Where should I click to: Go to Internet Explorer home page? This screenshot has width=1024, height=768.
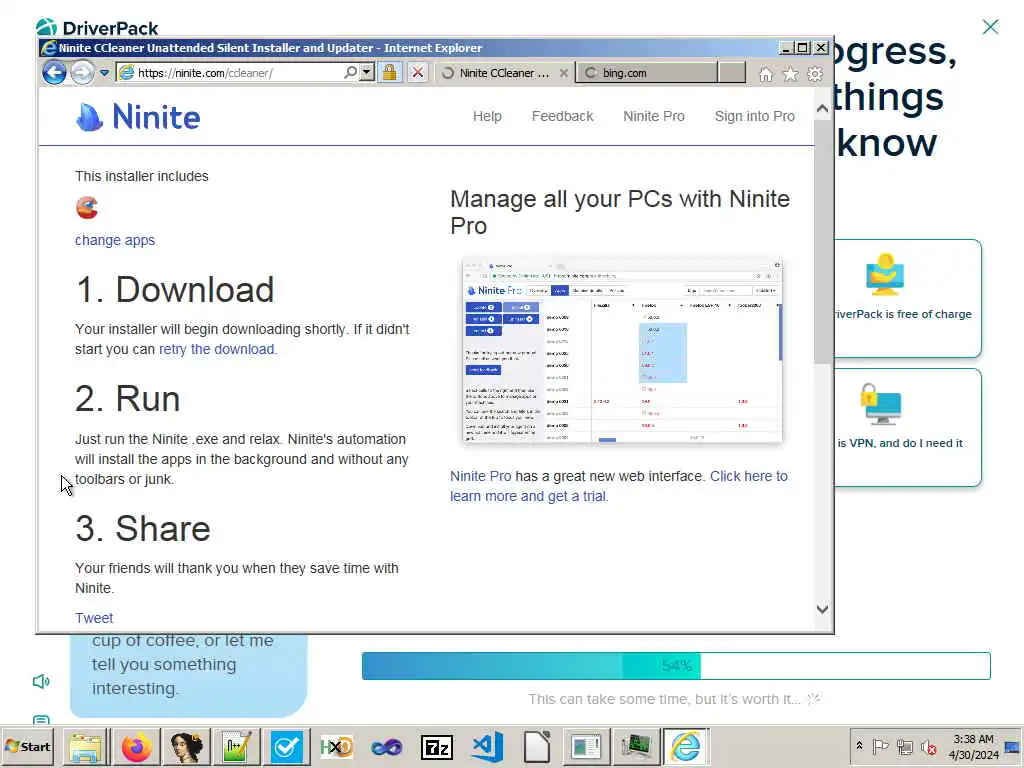(x=765, y=74)
